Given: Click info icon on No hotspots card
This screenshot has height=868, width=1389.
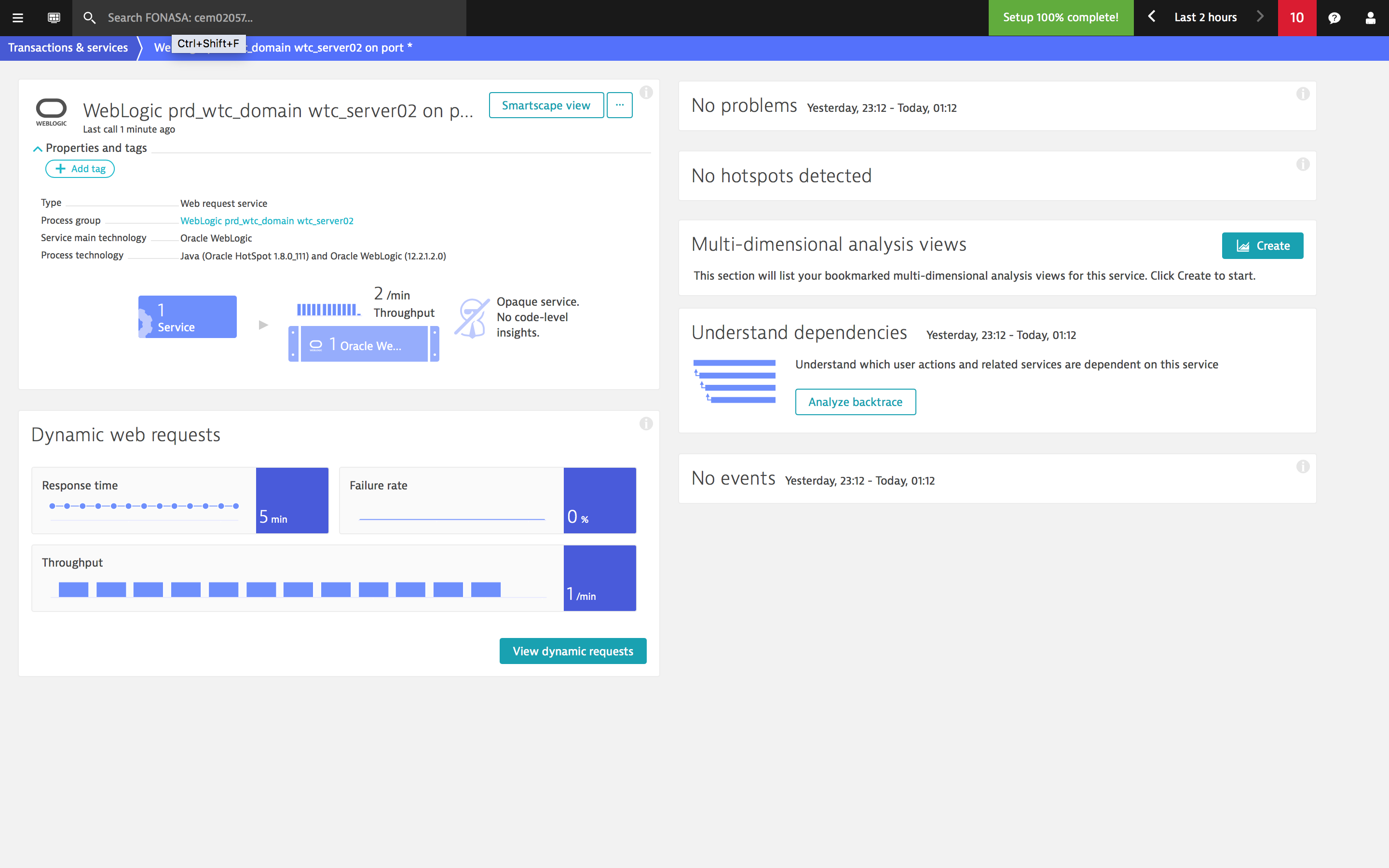Looking at the screenshot, I should pos(1302,164).
